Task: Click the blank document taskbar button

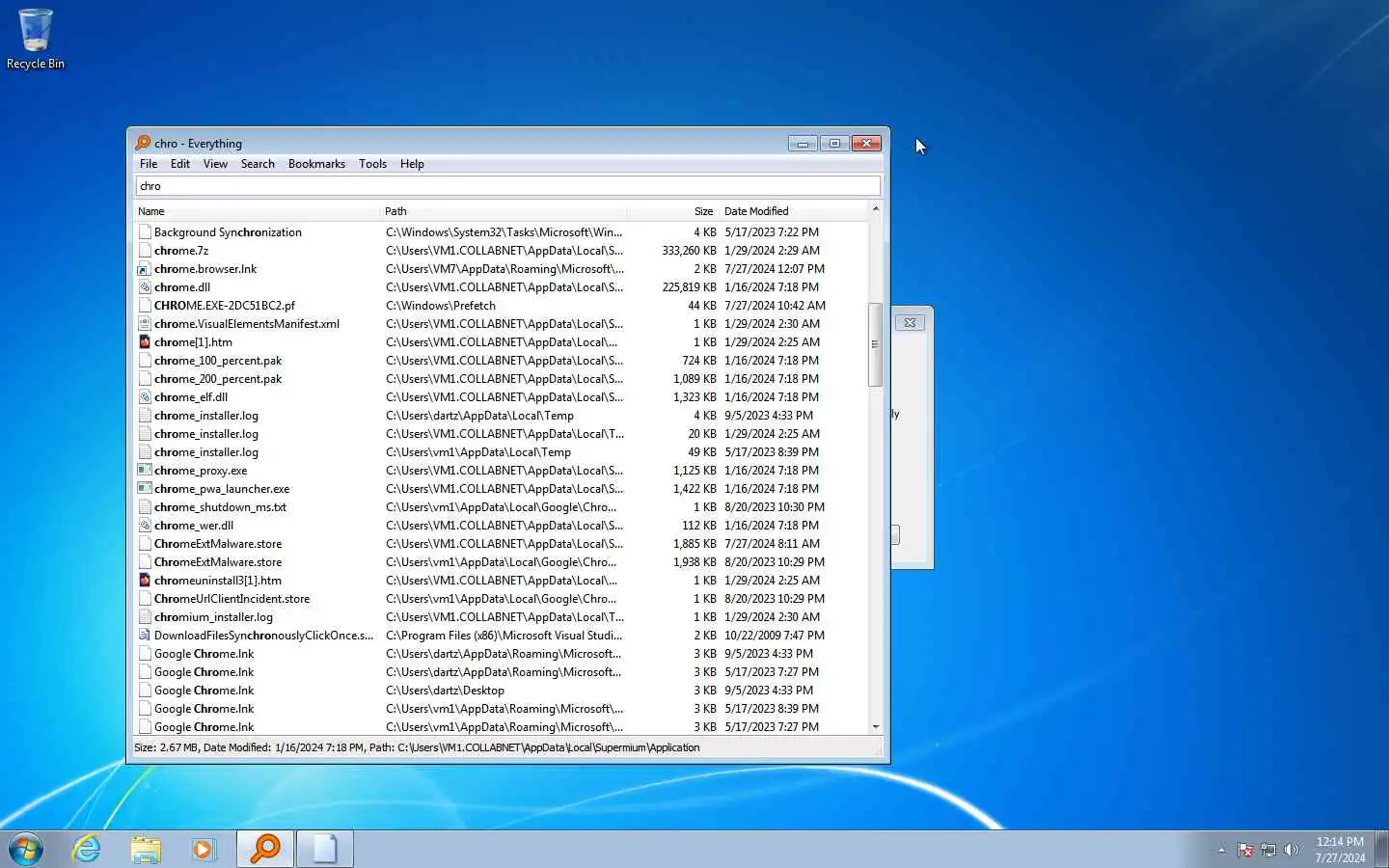Action: point(324,849)
